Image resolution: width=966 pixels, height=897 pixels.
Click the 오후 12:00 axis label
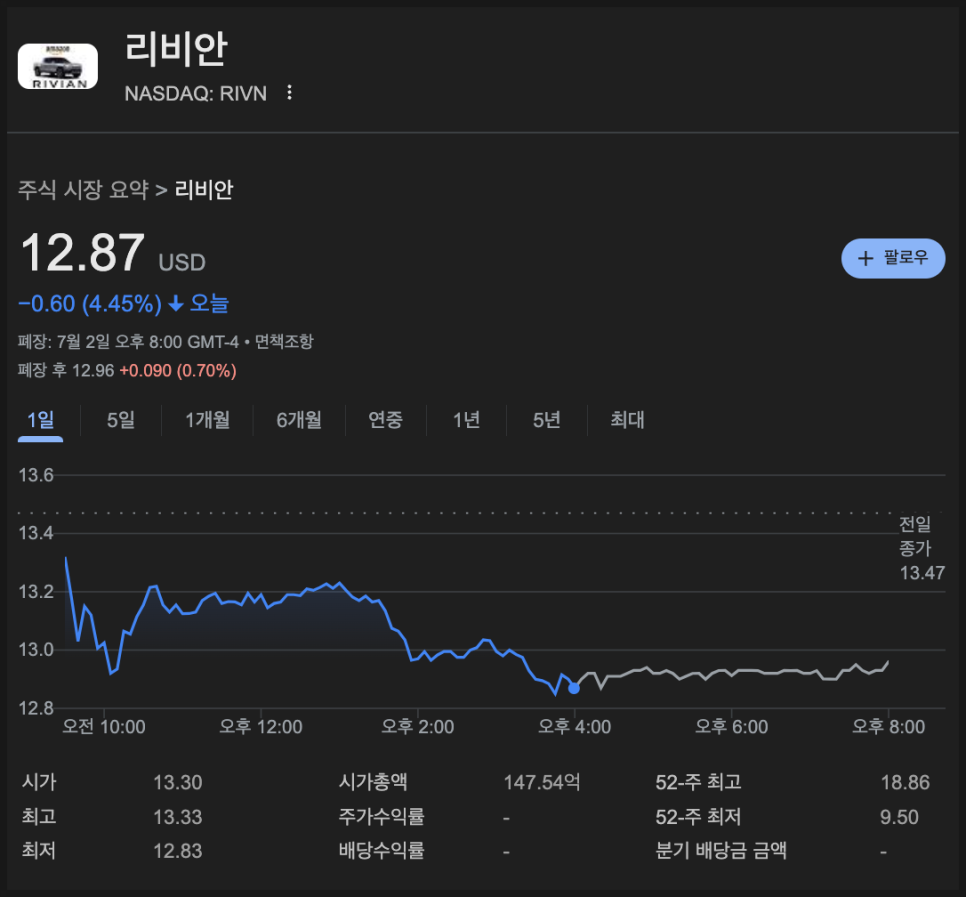(261, 727)
